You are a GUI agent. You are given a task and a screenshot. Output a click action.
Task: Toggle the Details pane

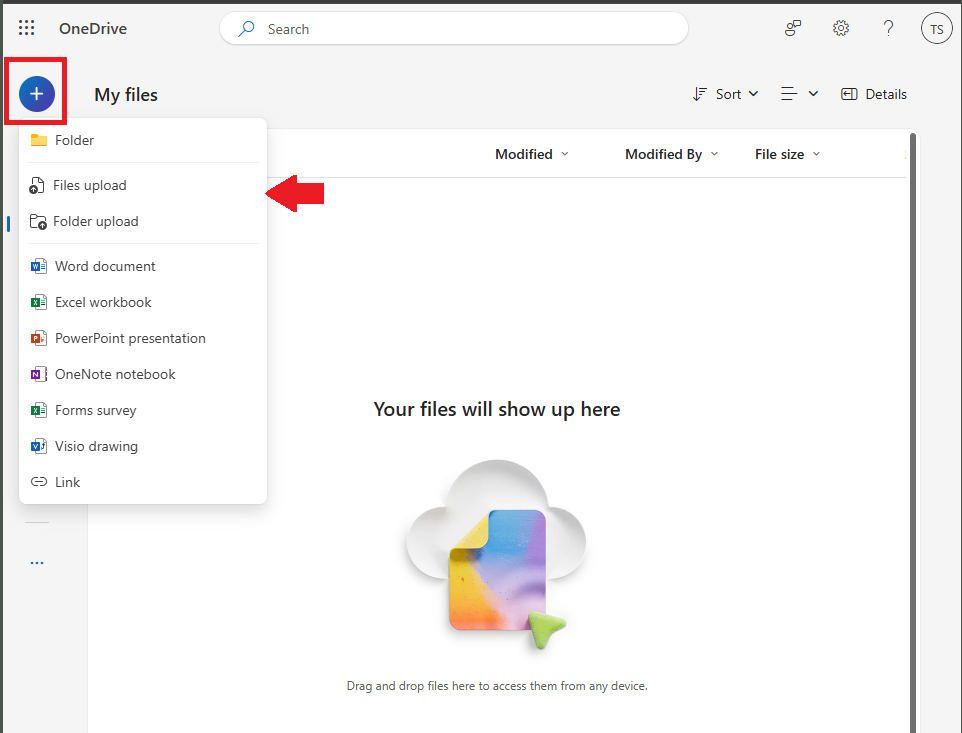pyautogui.click(x=874, y=93)
